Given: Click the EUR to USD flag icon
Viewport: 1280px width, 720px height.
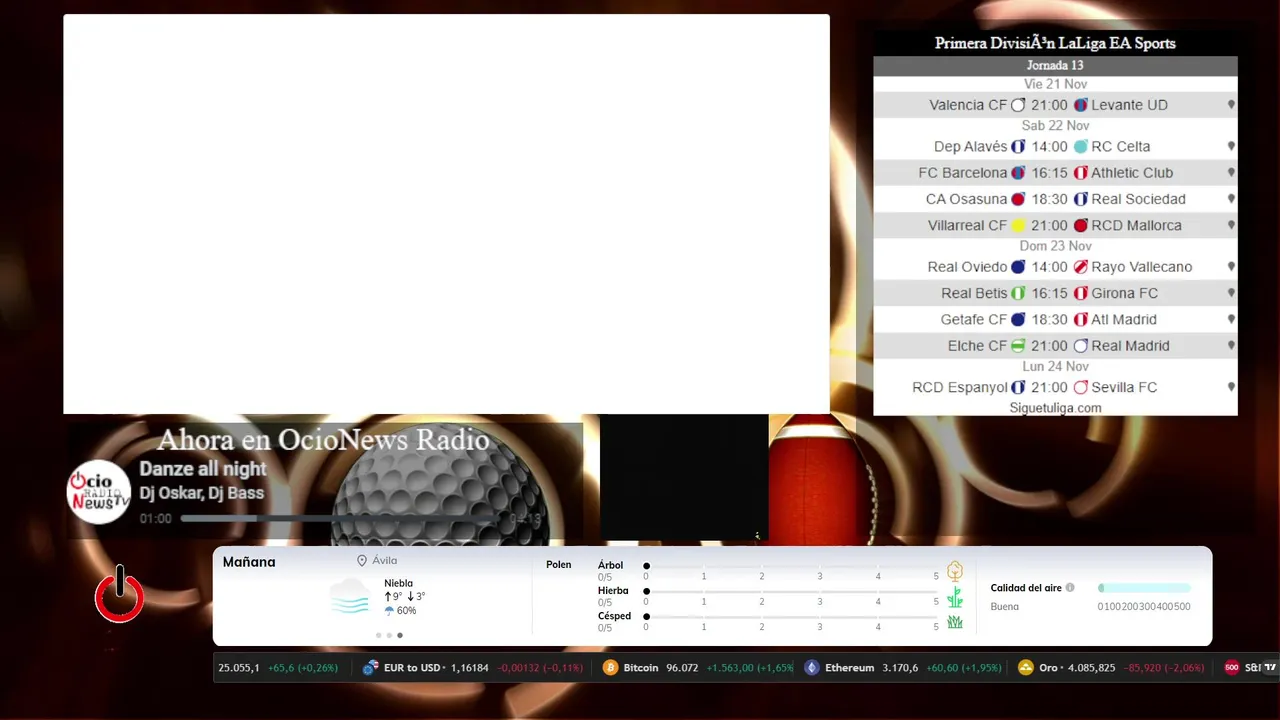Looking at the screenshot, I should (370, 668).
